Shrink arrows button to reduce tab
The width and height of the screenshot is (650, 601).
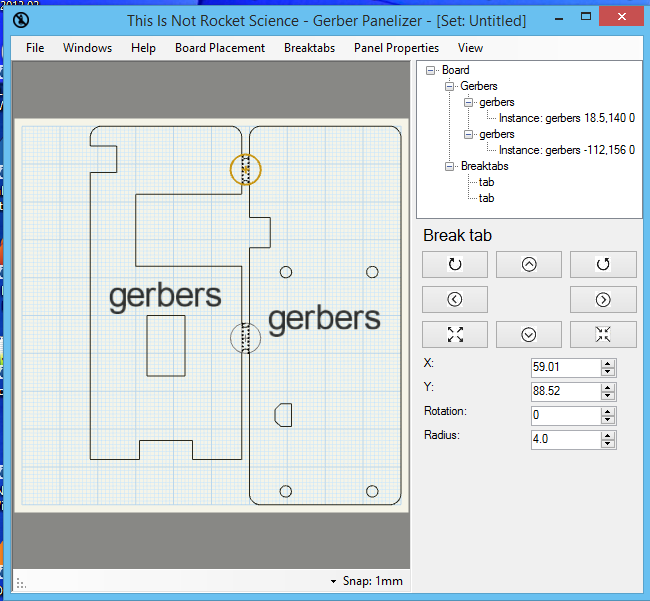tap(603, 334)
